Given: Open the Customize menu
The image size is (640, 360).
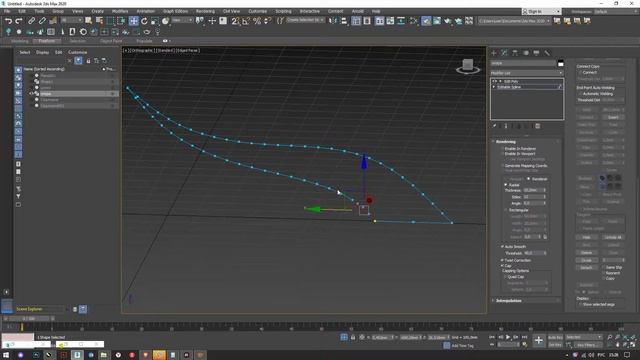Looking at the screenshot, I should 258,11.
